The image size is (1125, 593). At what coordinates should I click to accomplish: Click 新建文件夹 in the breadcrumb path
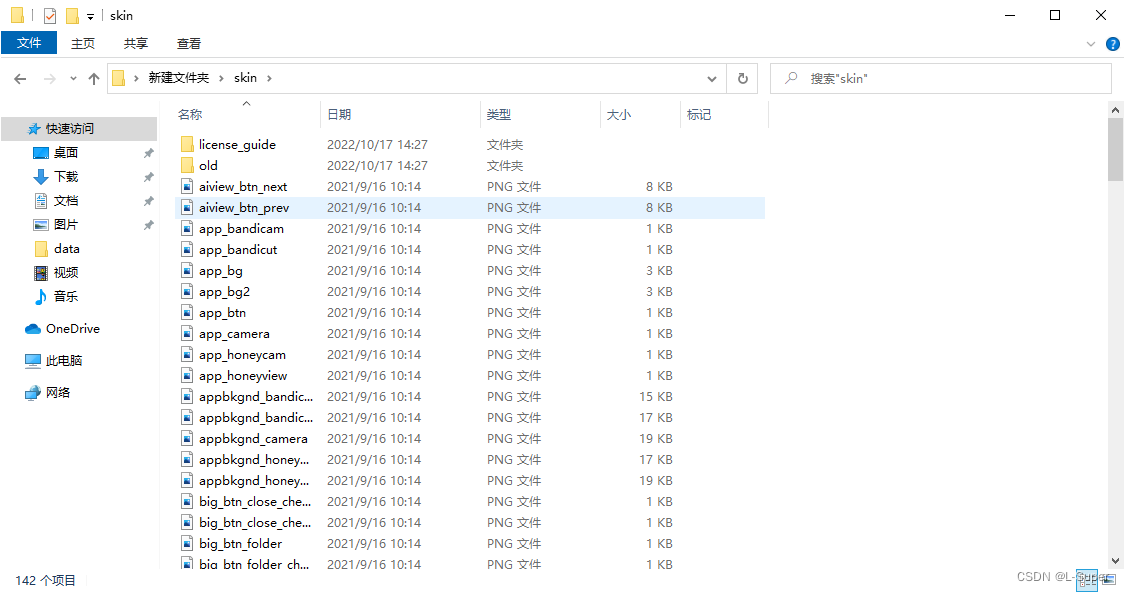point(179,78)
